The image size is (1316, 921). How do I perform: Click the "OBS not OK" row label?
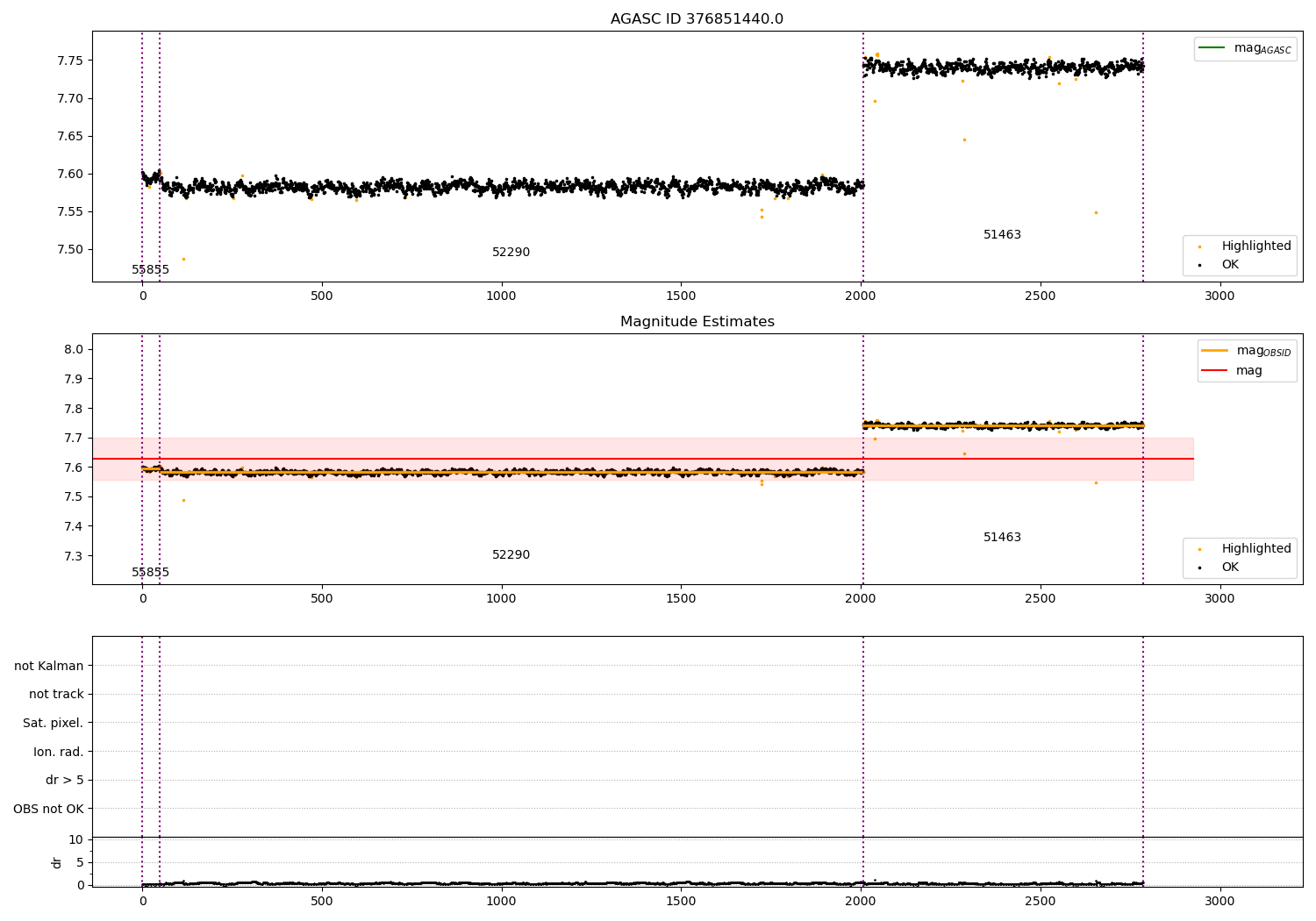click(x=48, y=810)
